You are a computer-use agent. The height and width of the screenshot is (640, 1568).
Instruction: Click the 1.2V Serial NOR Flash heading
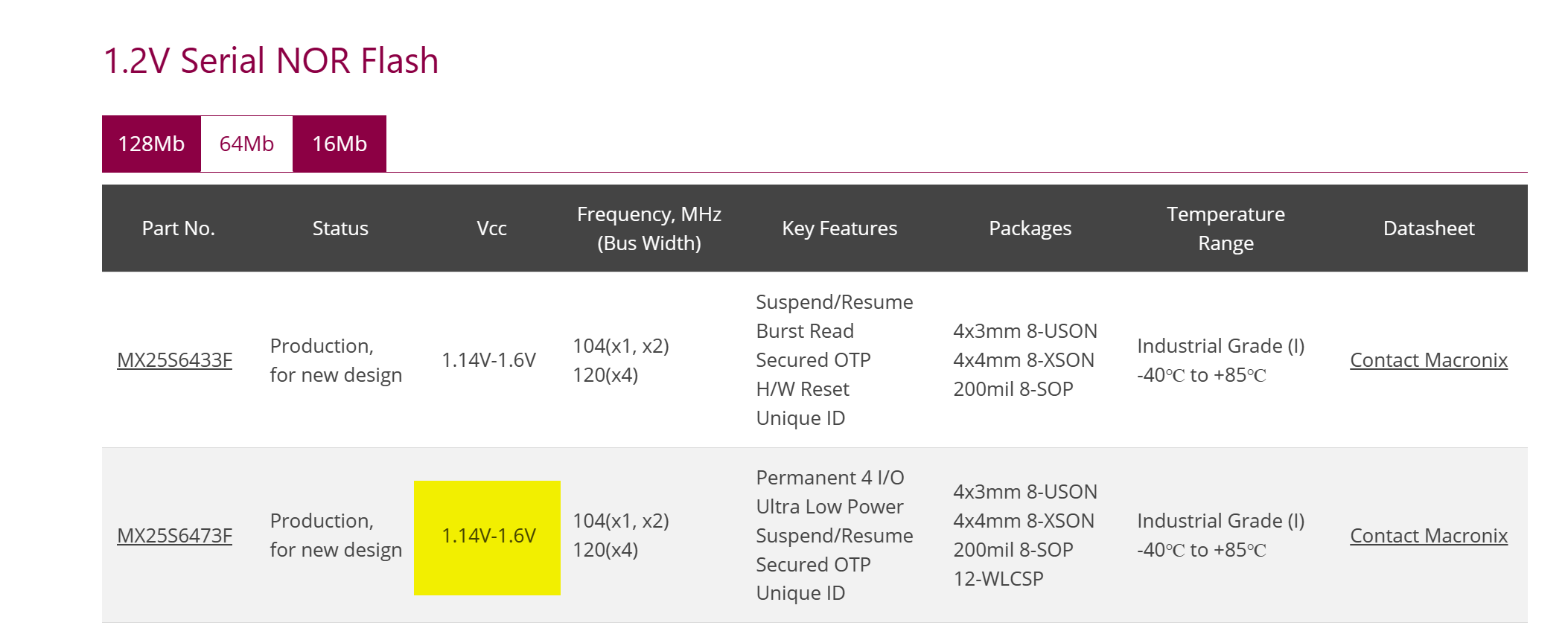[271, 61]
